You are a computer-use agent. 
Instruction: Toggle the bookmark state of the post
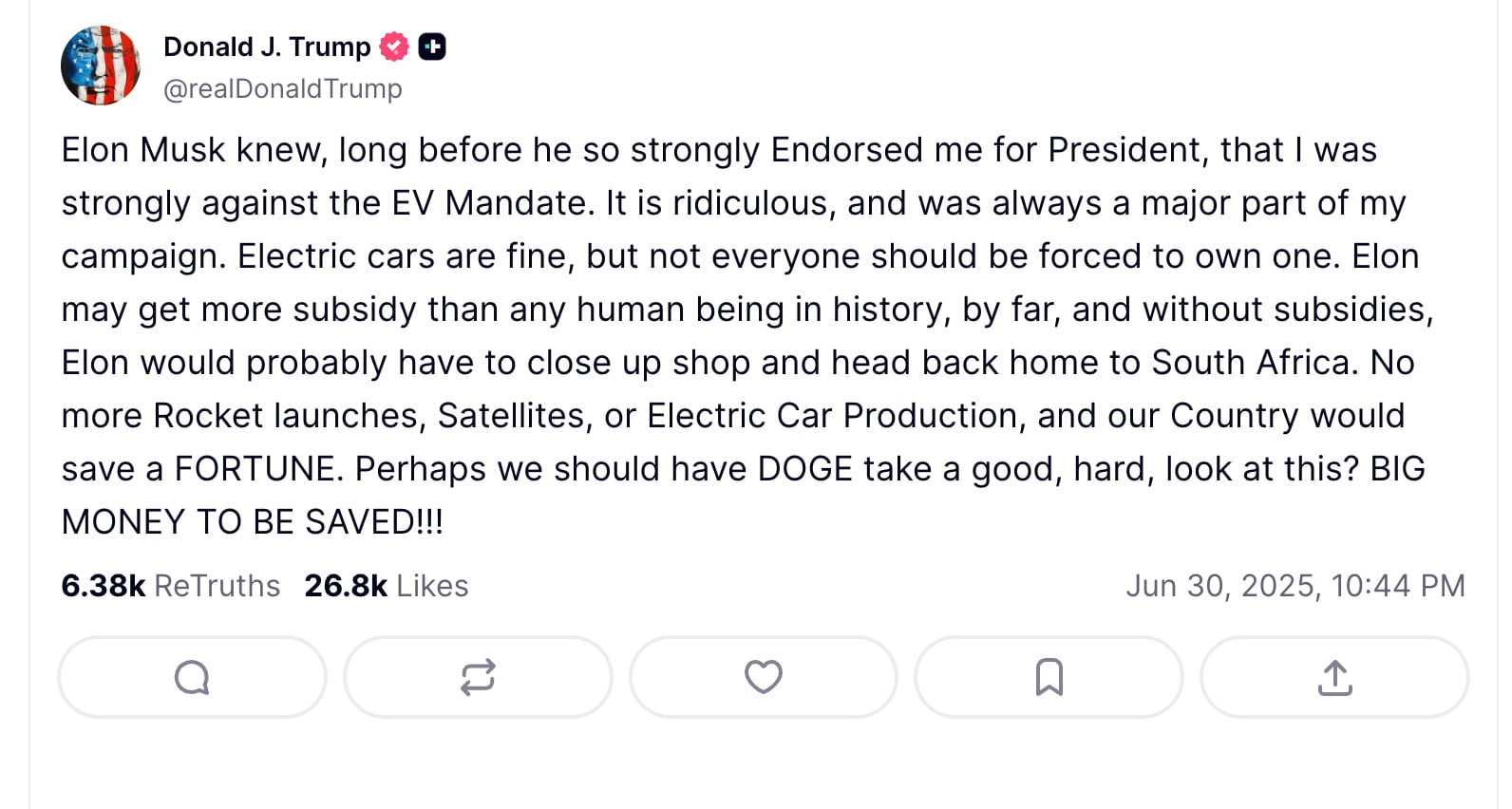click(x=1049, y=677)
